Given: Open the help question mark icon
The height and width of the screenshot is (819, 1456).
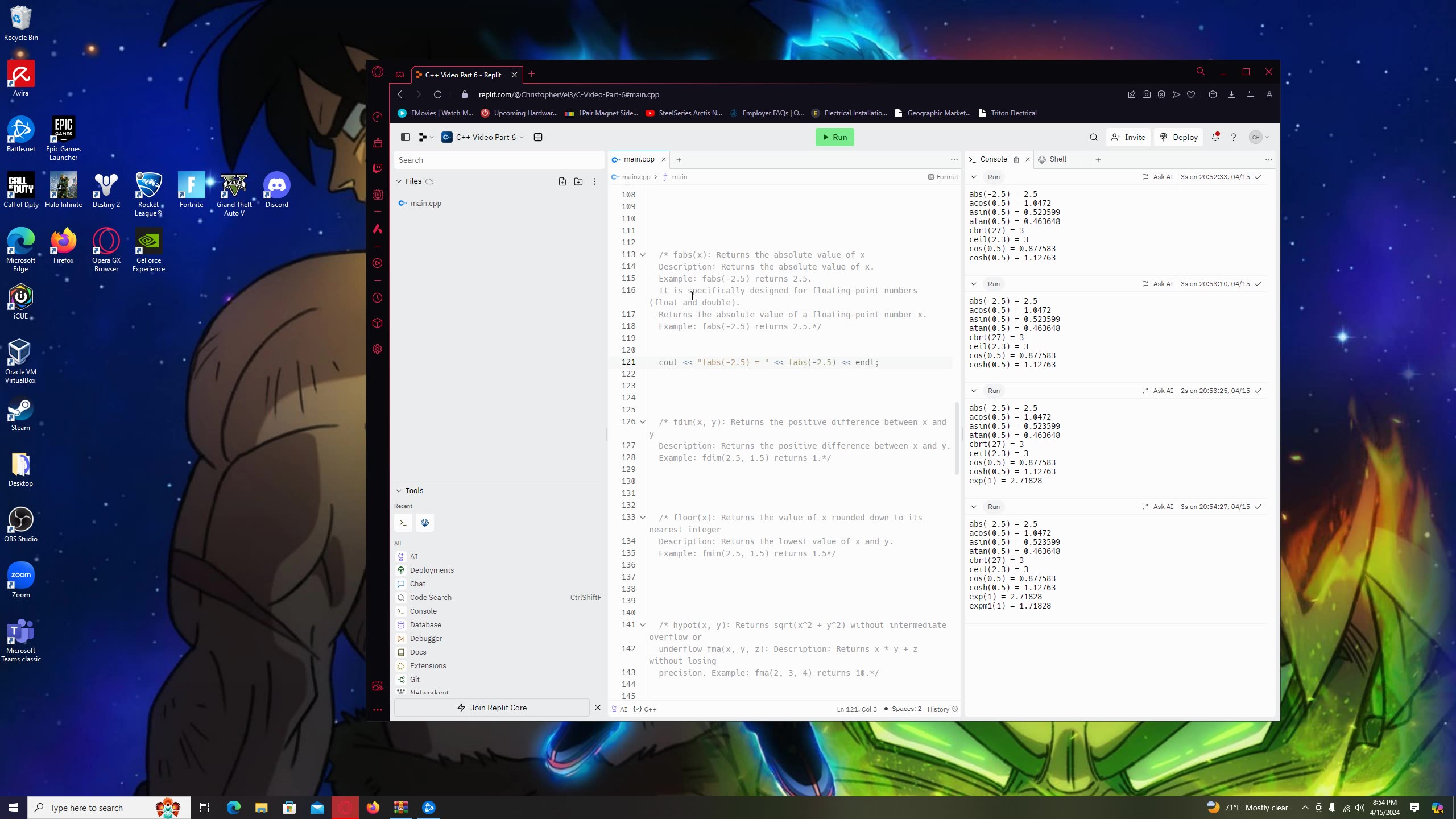Looking at the screenshot, I should click(x=1233, y=137).
